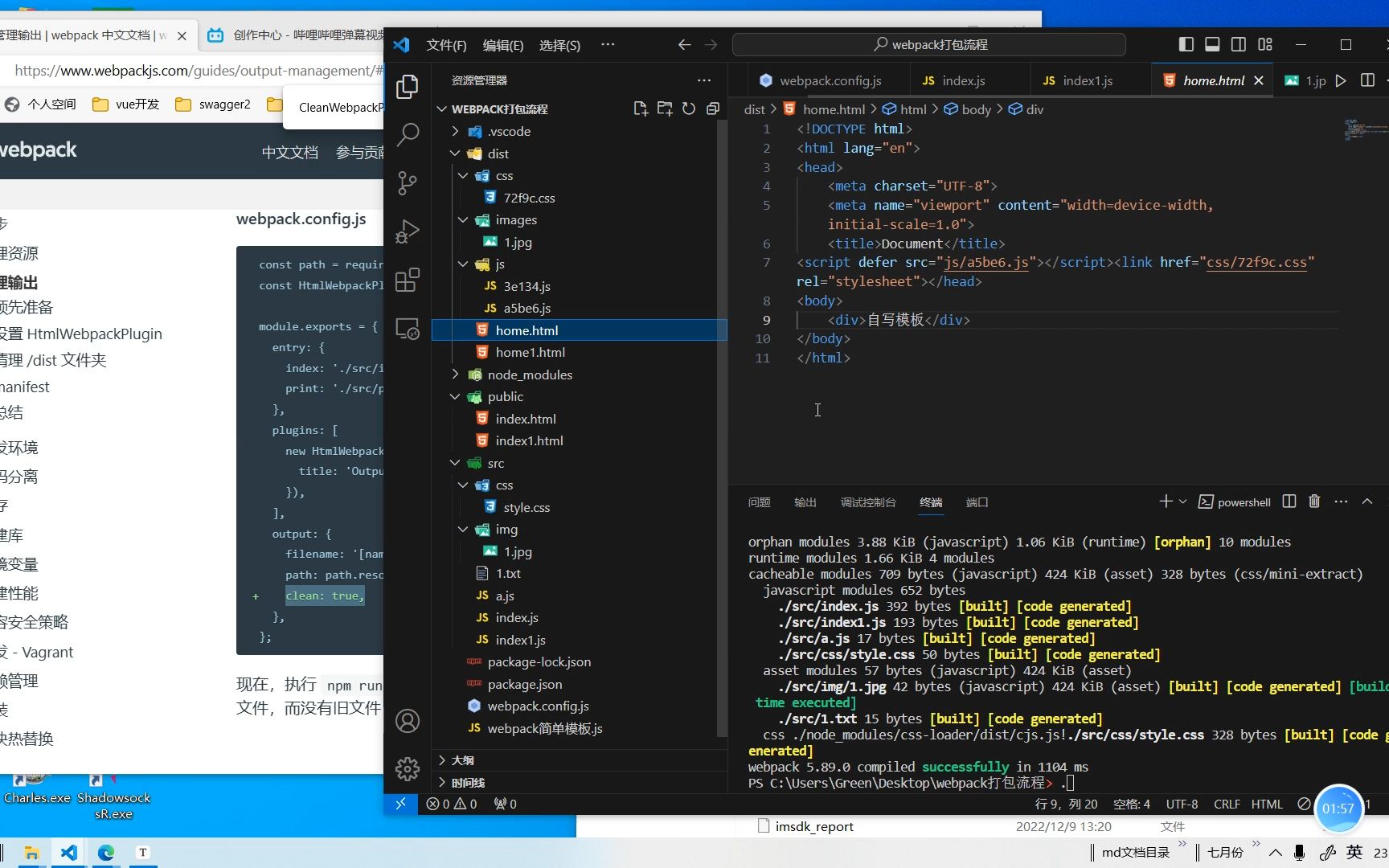
Task: Open webpack.config.js in file tree
Action: [538, 706]
